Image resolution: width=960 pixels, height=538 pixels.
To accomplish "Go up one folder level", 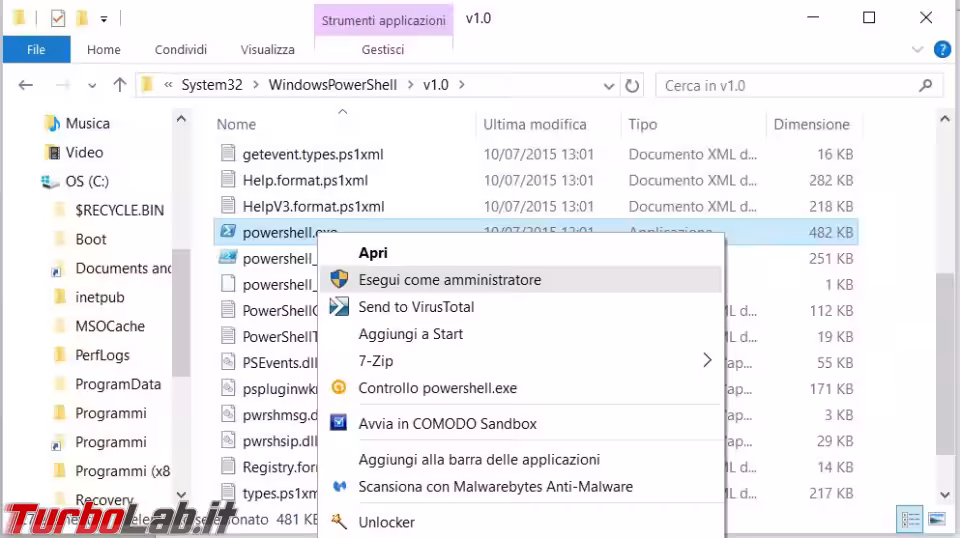I will (x=120, y=85).
